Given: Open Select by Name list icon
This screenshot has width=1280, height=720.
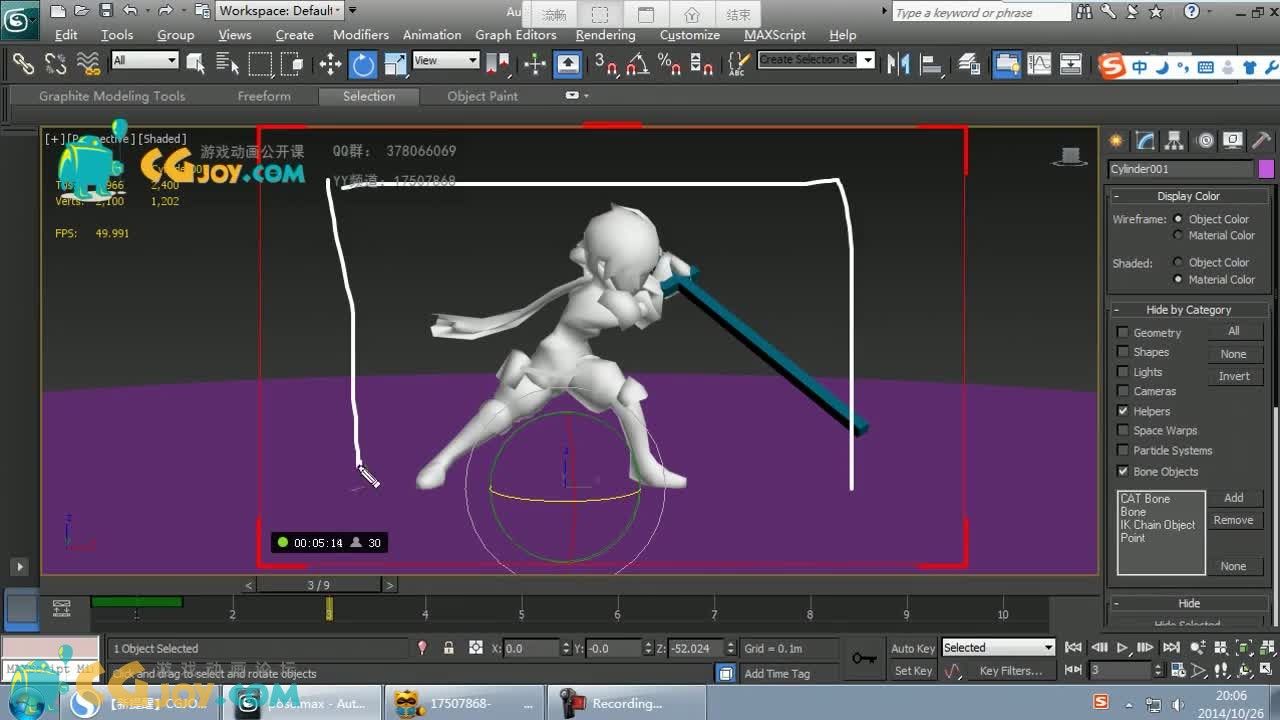Looking at the screenshot, I should [x=227, y=63].
